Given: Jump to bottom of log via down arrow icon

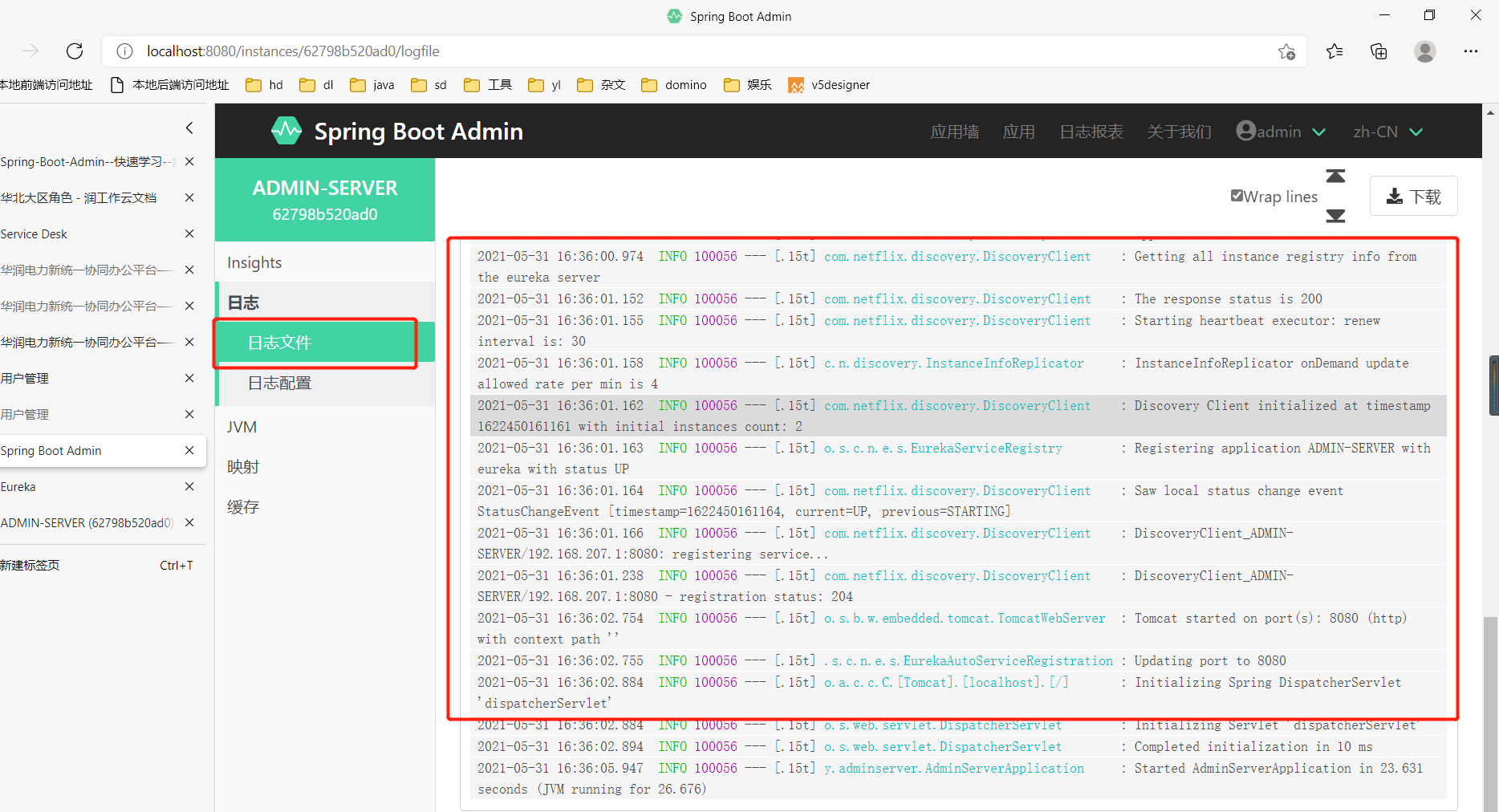Looking at the screenshot, I should point(1335,216).
